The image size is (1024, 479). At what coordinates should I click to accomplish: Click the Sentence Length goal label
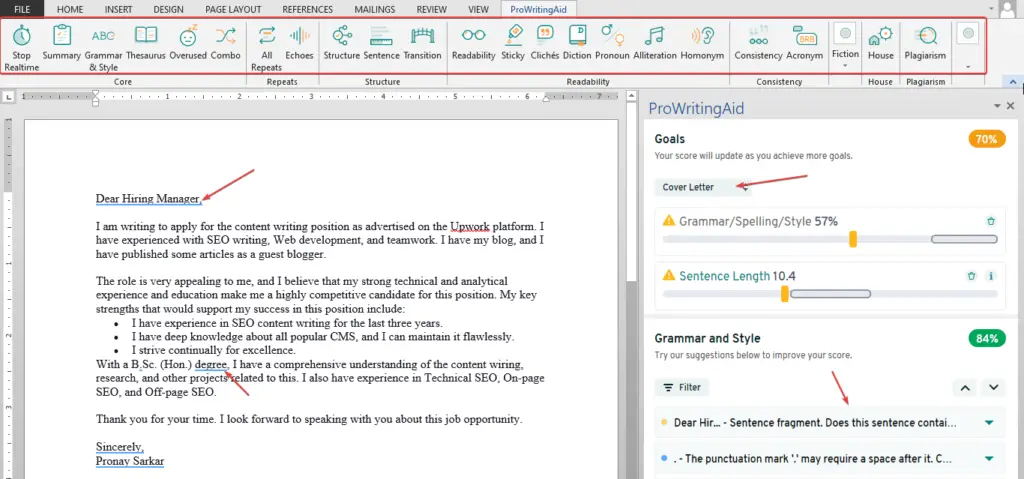coord(724,276)
